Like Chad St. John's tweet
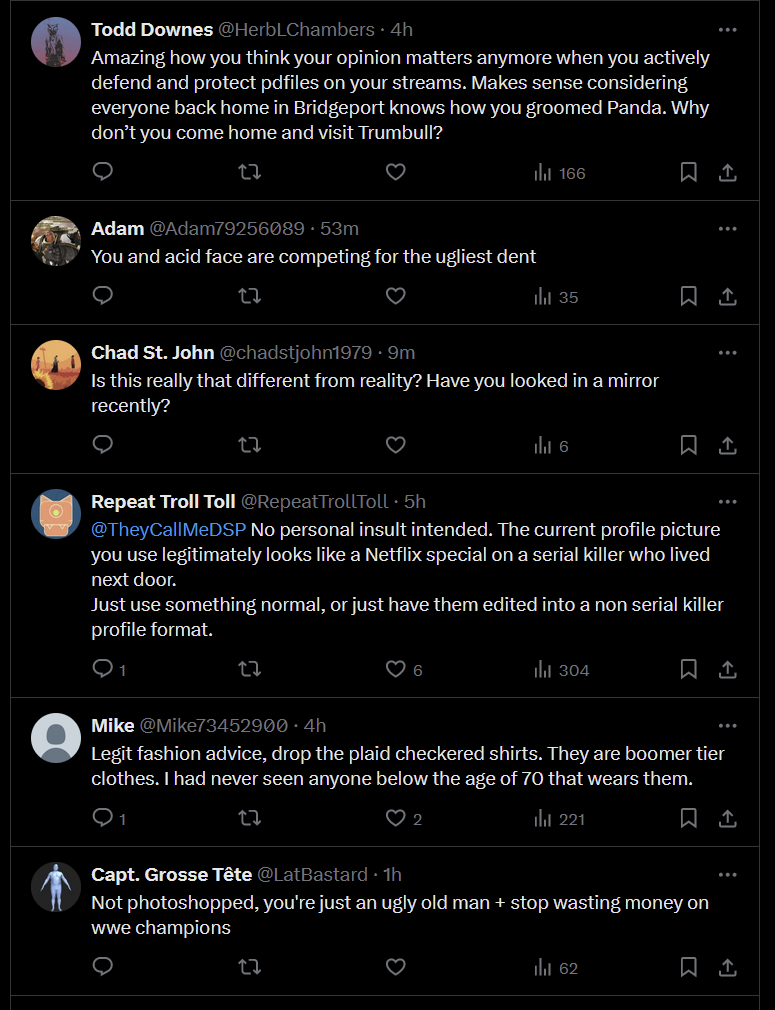 (x=396, y=445)
